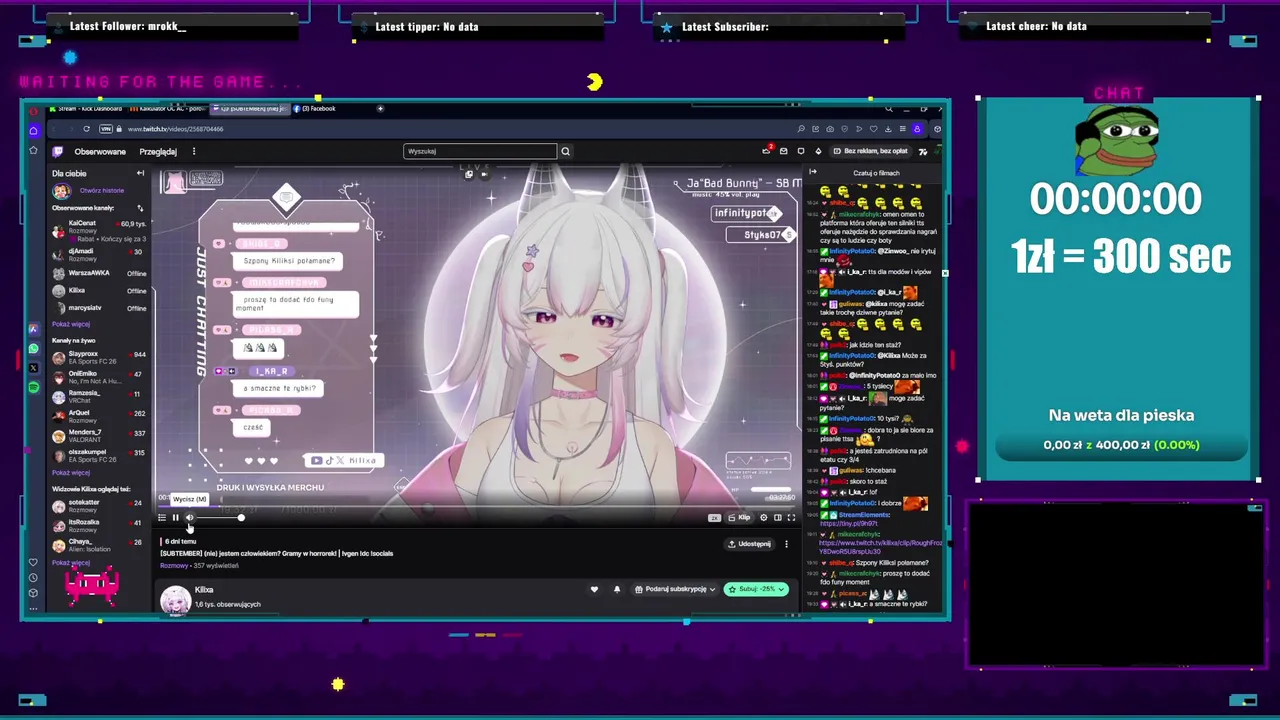Open Spotify in Opera sidebar
The image size is (1280, 720).
33,387
